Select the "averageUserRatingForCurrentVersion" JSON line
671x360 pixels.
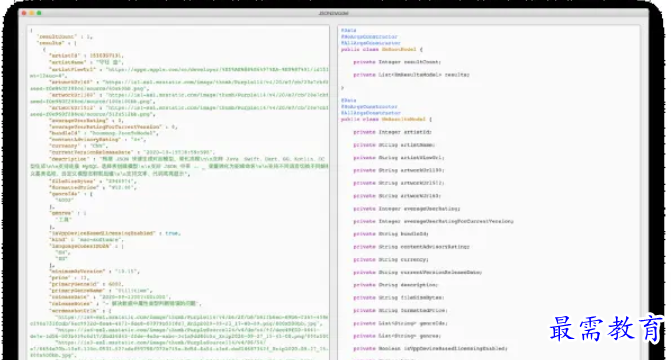(x=113, y=127)
